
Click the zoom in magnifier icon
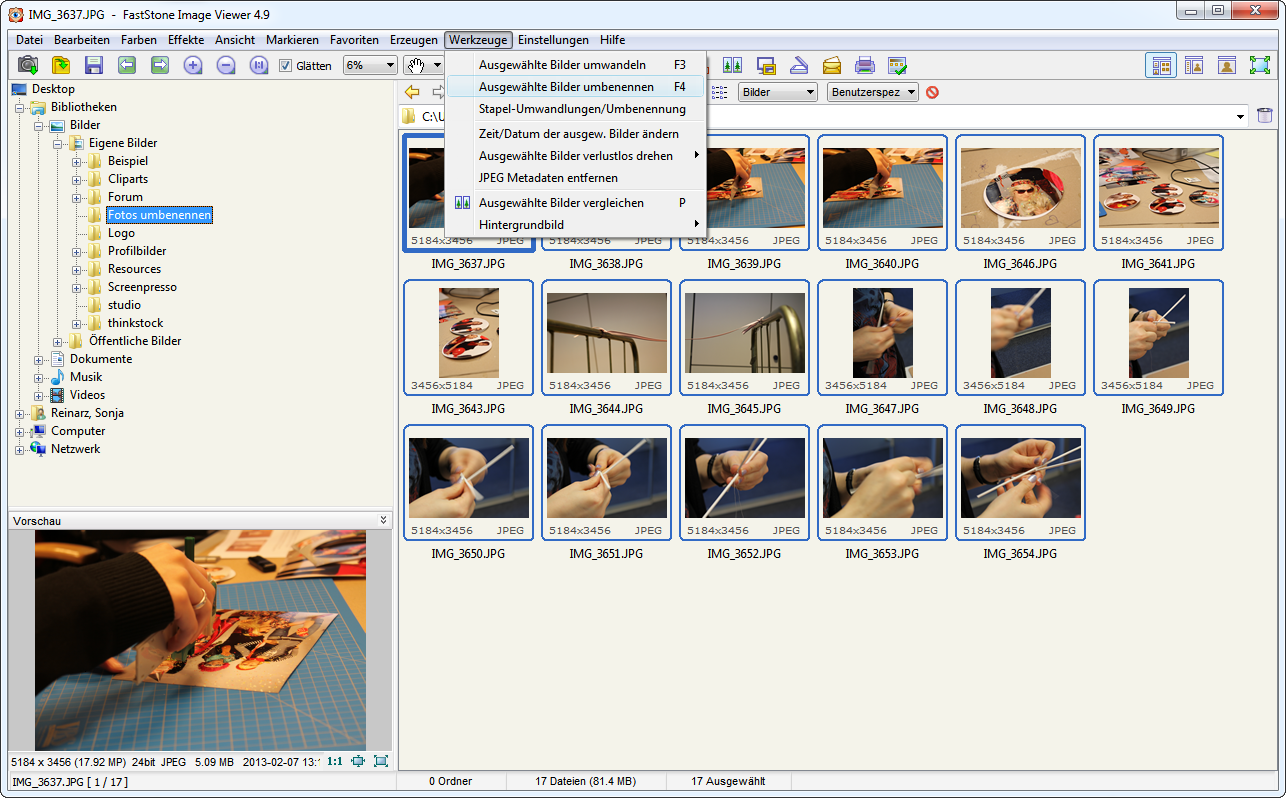[193, 65]
